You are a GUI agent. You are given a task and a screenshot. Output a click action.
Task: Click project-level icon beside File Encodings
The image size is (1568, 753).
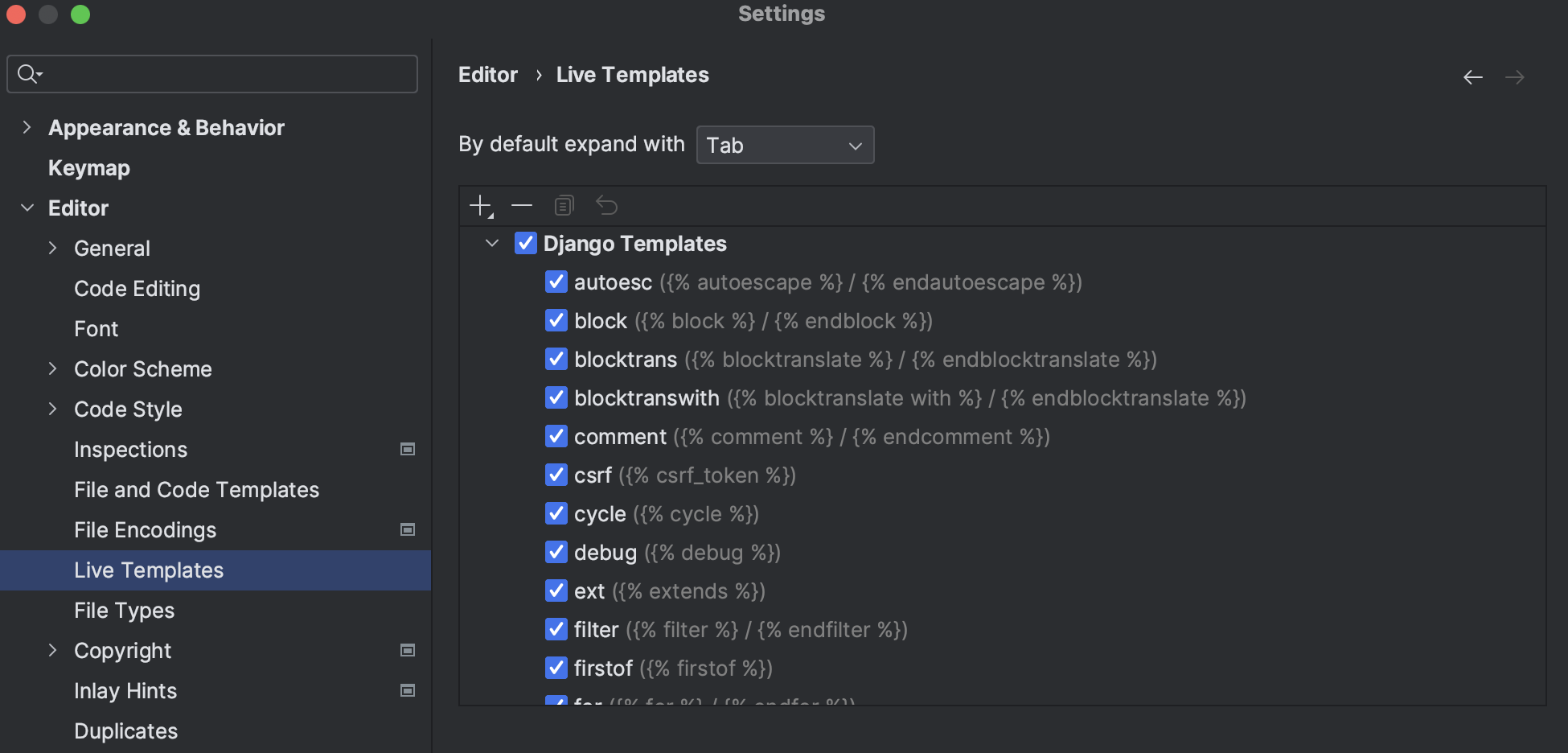408,529
